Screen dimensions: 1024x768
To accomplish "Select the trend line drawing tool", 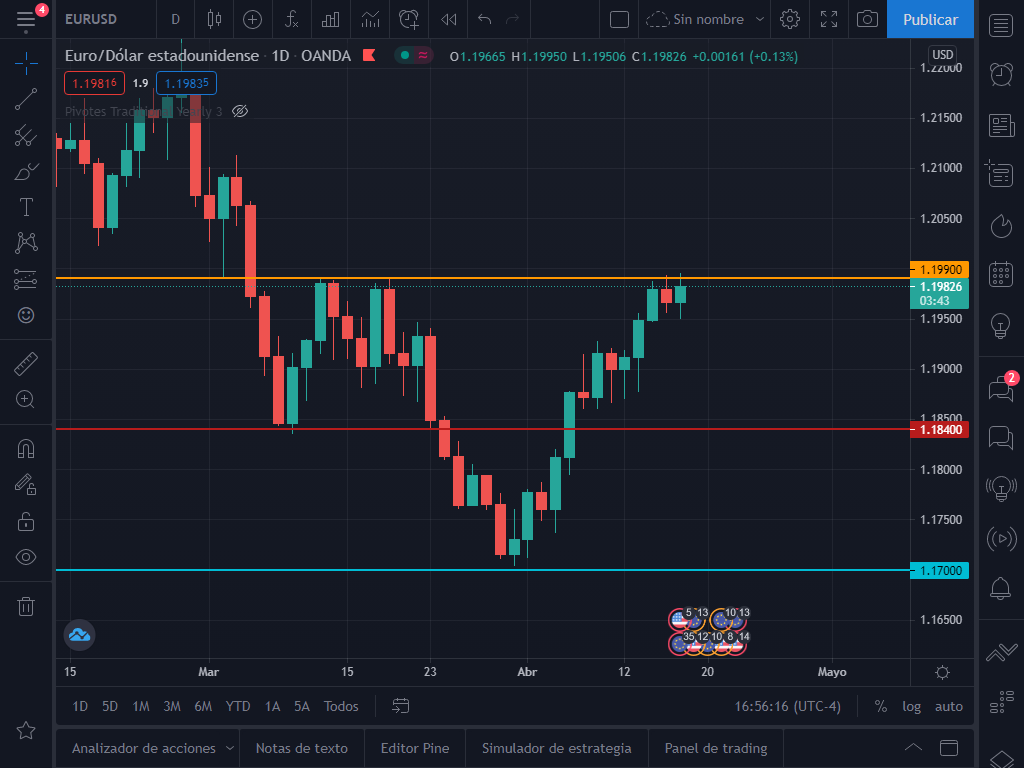I will (x=26, y=99).
